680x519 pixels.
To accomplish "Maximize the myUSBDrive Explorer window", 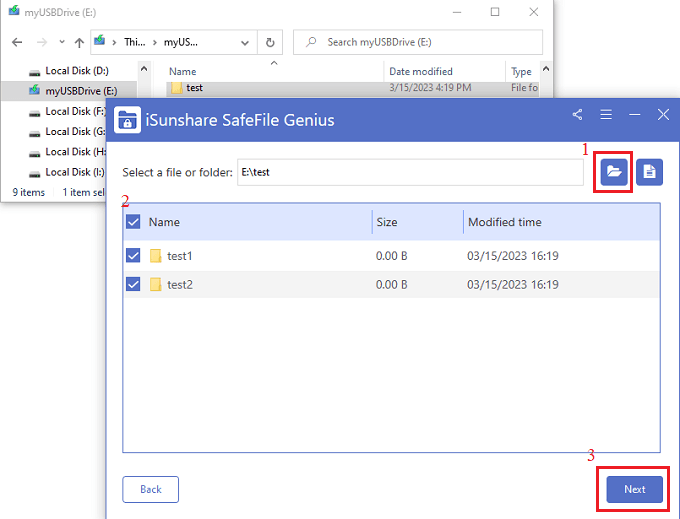I will coord(495,12).
